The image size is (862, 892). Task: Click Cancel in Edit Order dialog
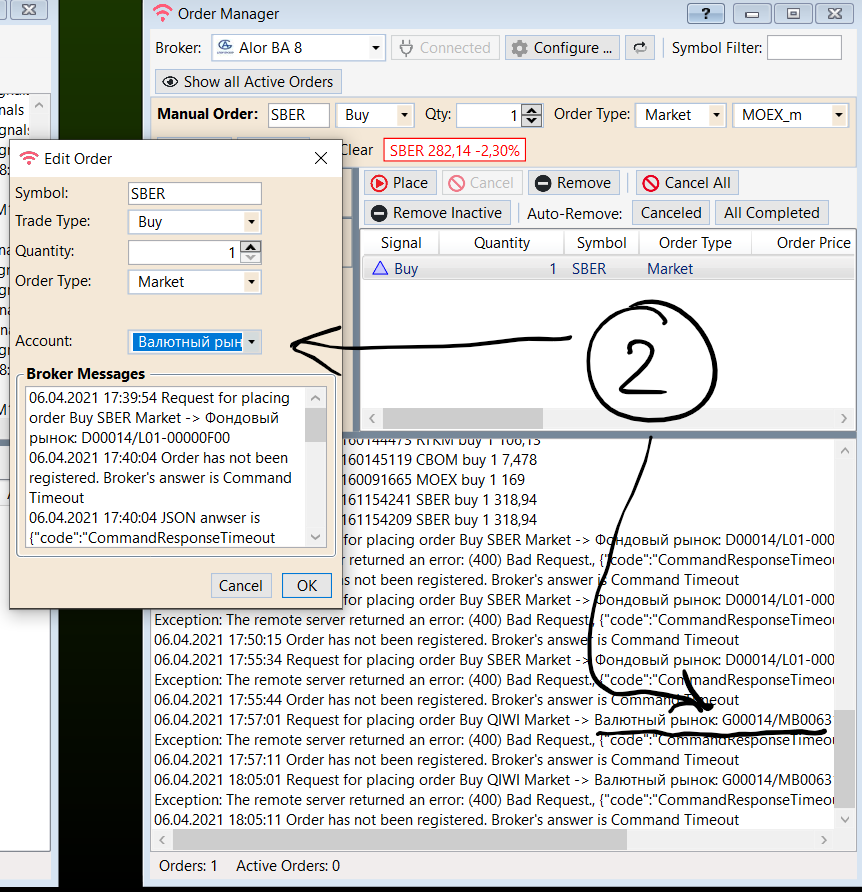click(x=241, y=586)
